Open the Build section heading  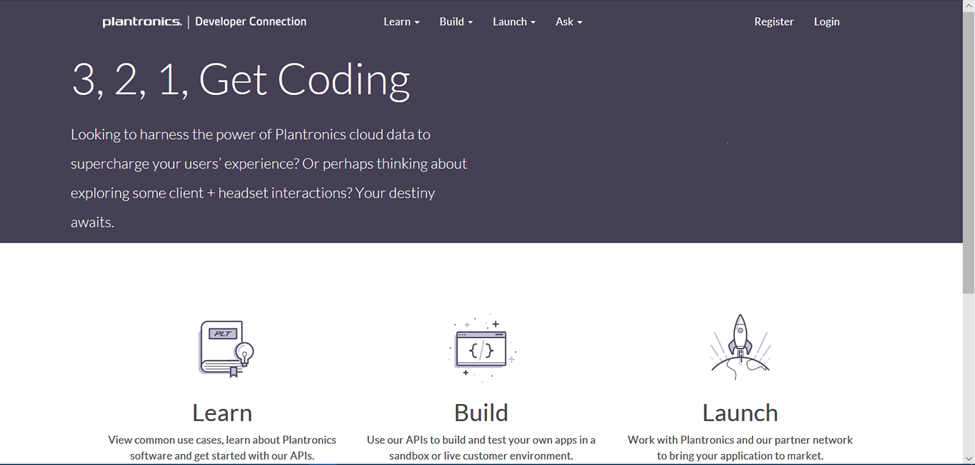481,413
